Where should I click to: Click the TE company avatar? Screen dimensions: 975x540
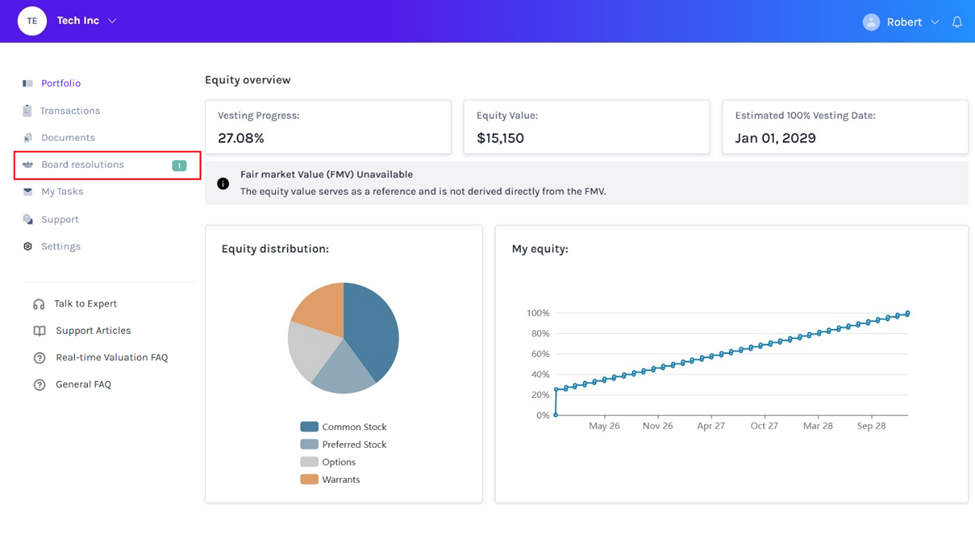pyautogui.click(x=32, y=21)
